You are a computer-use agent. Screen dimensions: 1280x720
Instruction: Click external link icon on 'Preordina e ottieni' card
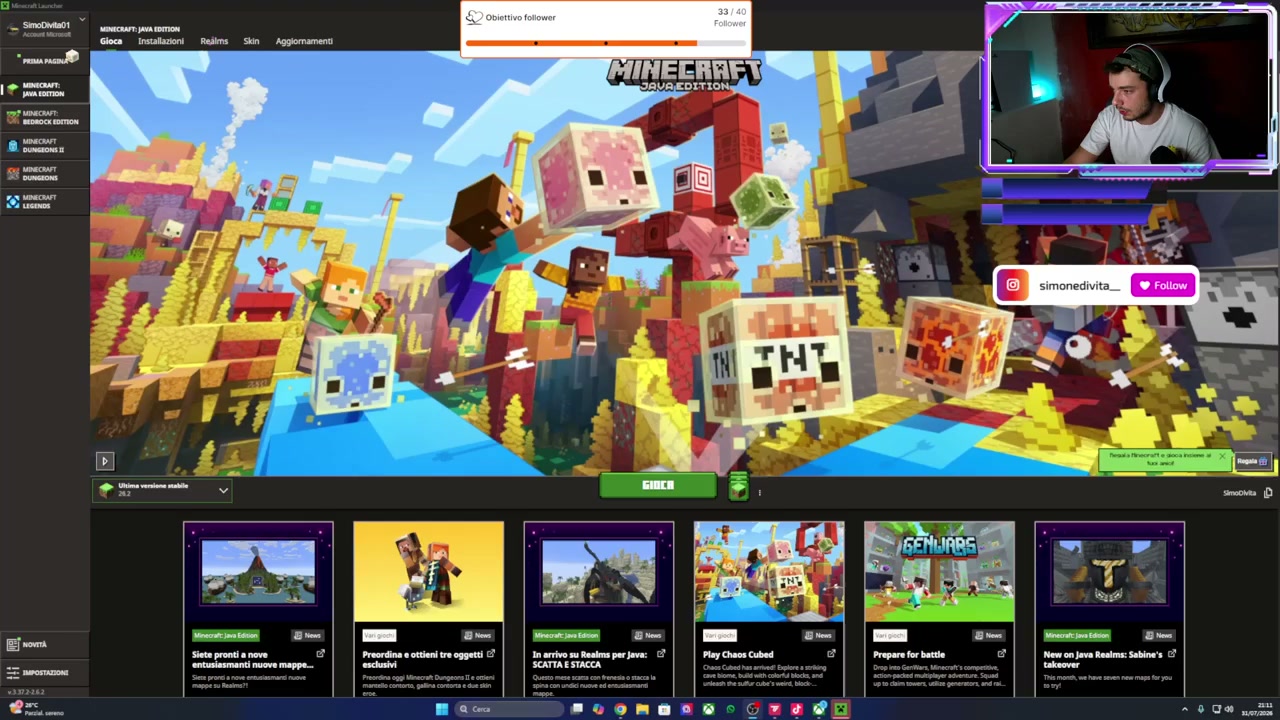(490, 654)
